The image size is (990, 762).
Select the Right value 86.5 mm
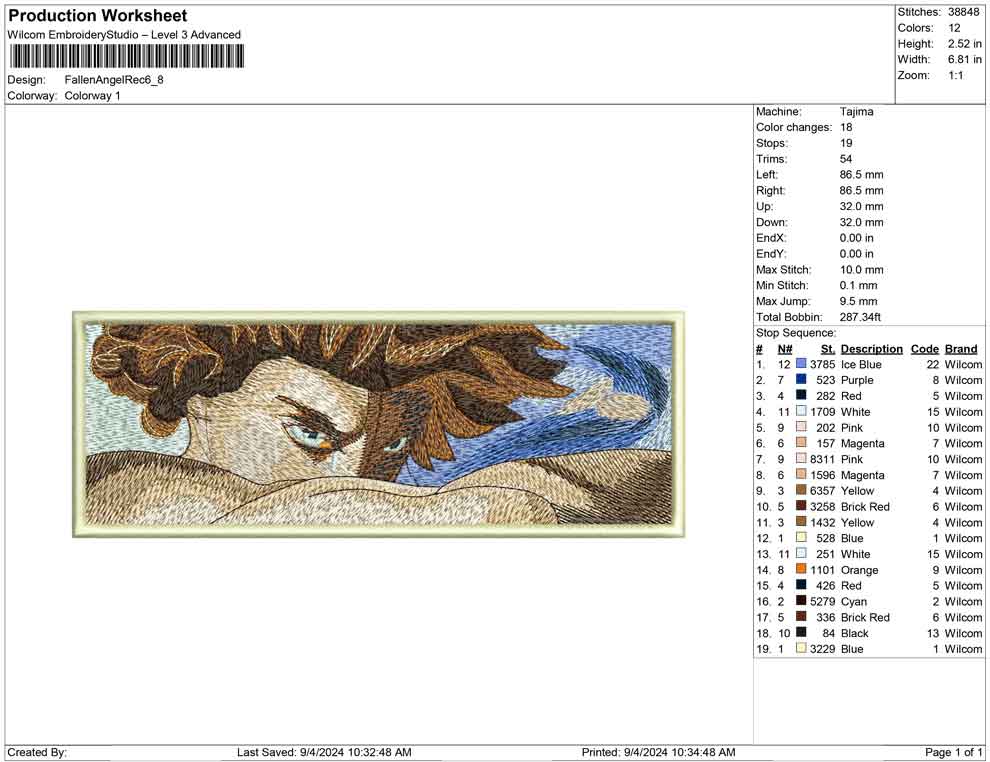tap(861, 191)
